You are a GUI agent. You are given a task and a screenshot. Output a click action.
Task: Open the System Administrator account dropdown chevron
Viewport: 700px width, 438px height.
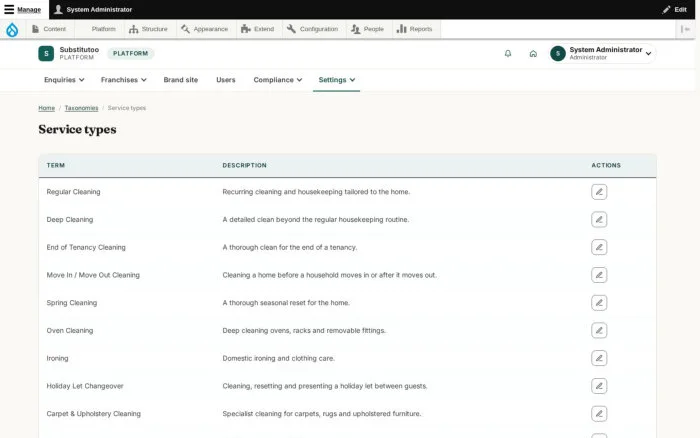(649, 54)
